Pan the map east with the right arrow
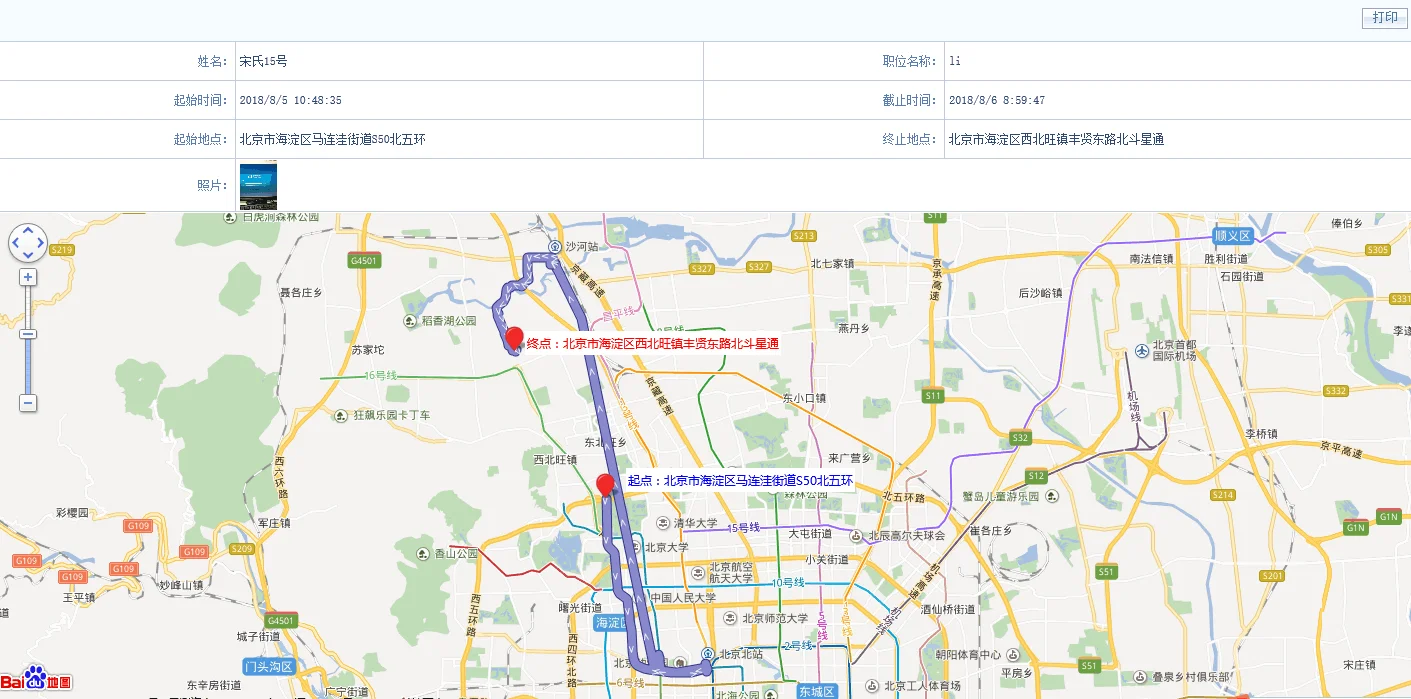 tap(40, 241)
